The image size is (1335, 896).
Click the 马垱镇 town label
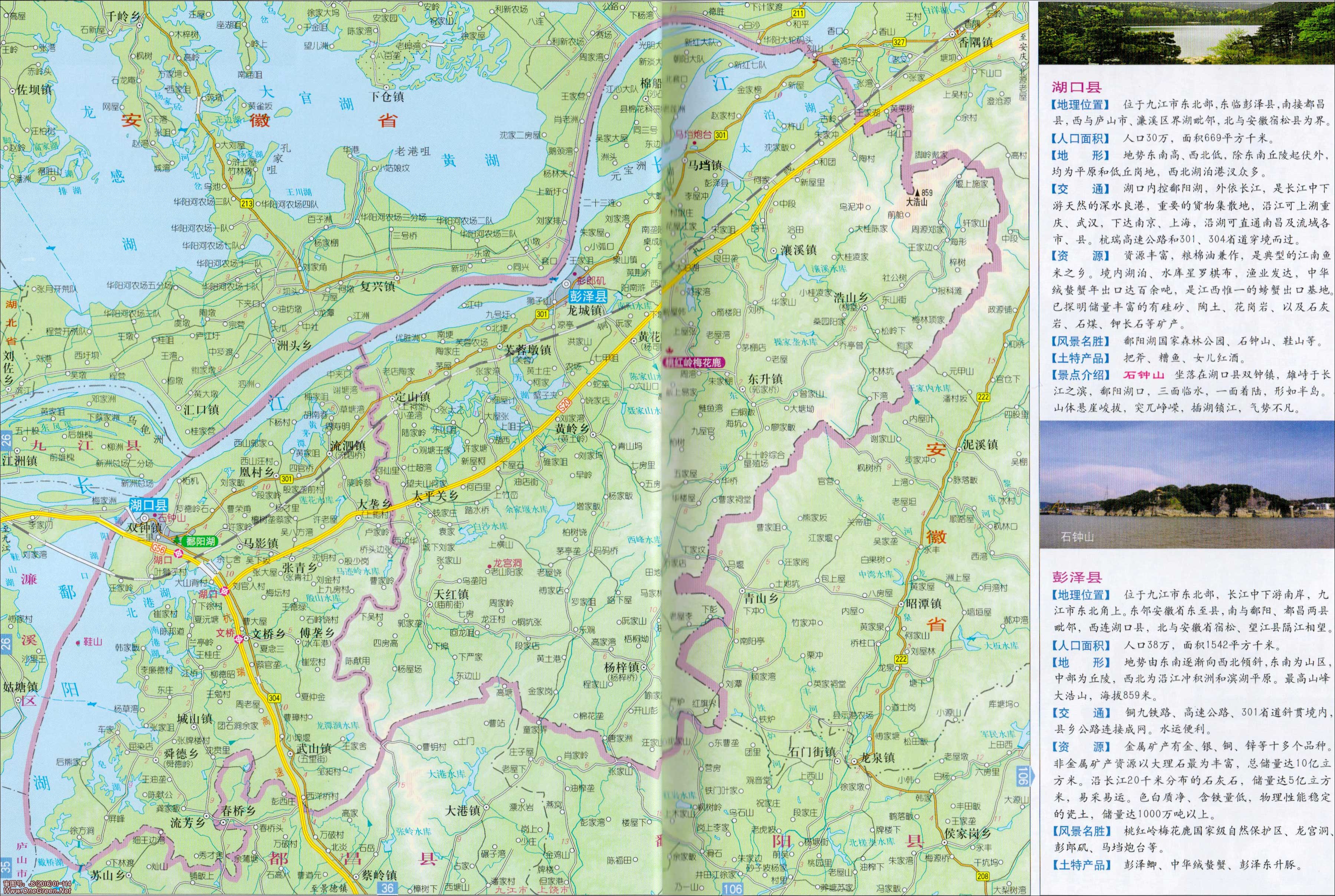tap(705, 165)
